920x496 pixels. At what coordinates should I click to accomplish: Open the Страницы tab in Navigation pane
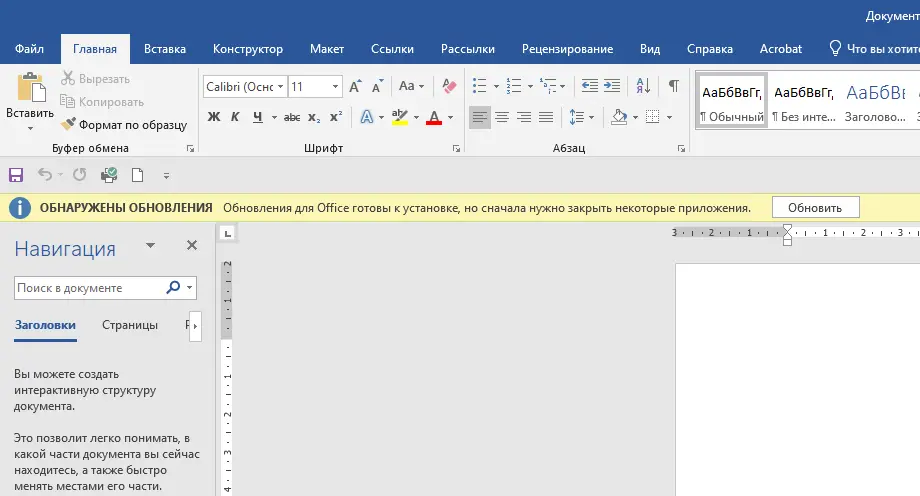[x=130, y=325]
